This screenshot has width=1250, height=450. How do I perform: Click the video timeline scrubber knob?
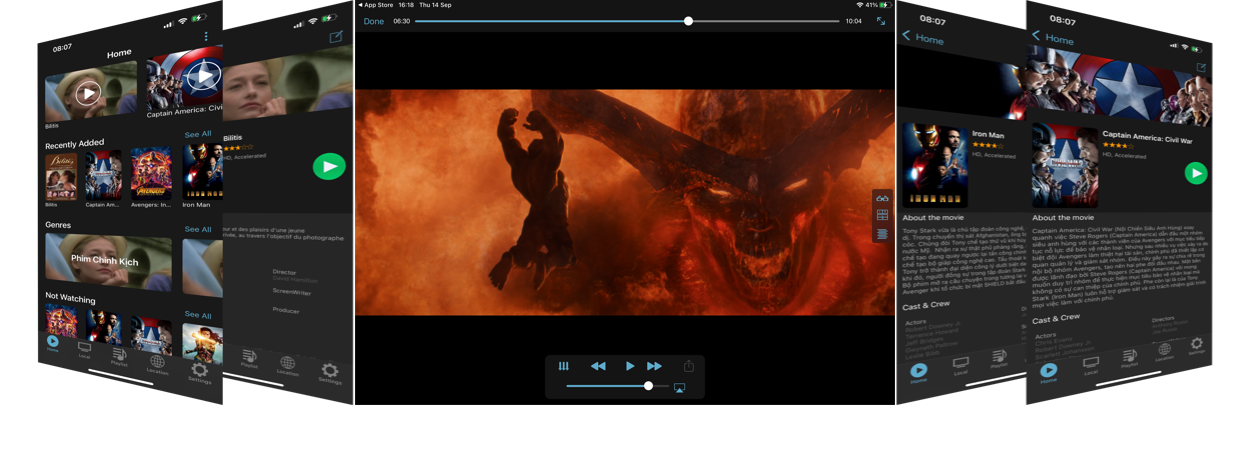coord(688,21)
